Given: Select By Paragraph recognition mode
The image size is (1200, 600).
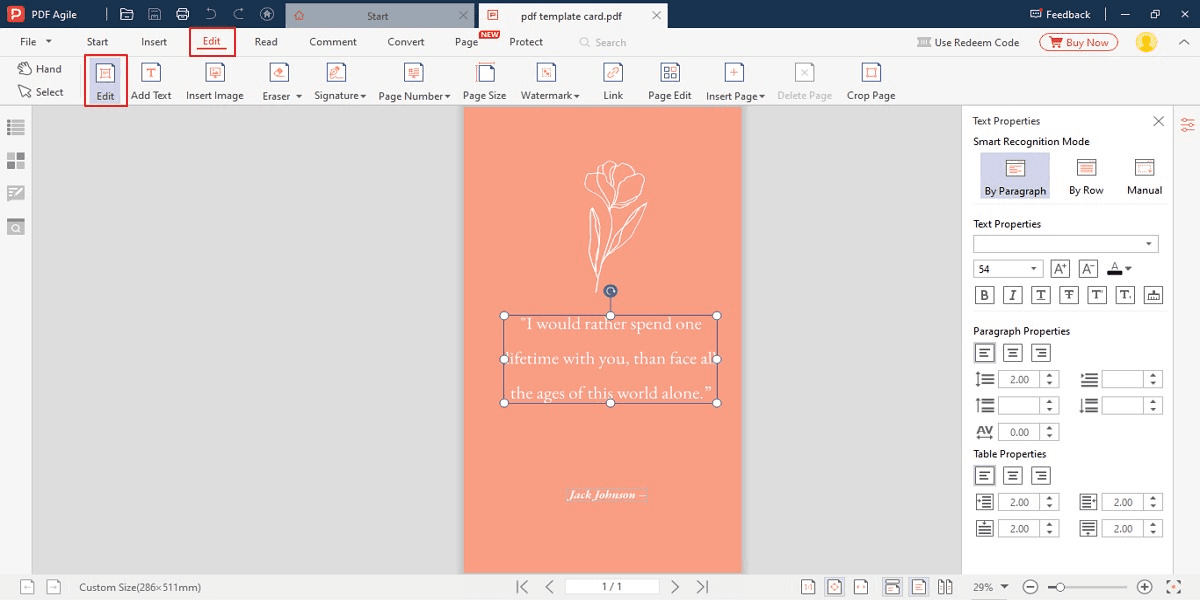Looking at the screenshot, I should [1015, 176].
